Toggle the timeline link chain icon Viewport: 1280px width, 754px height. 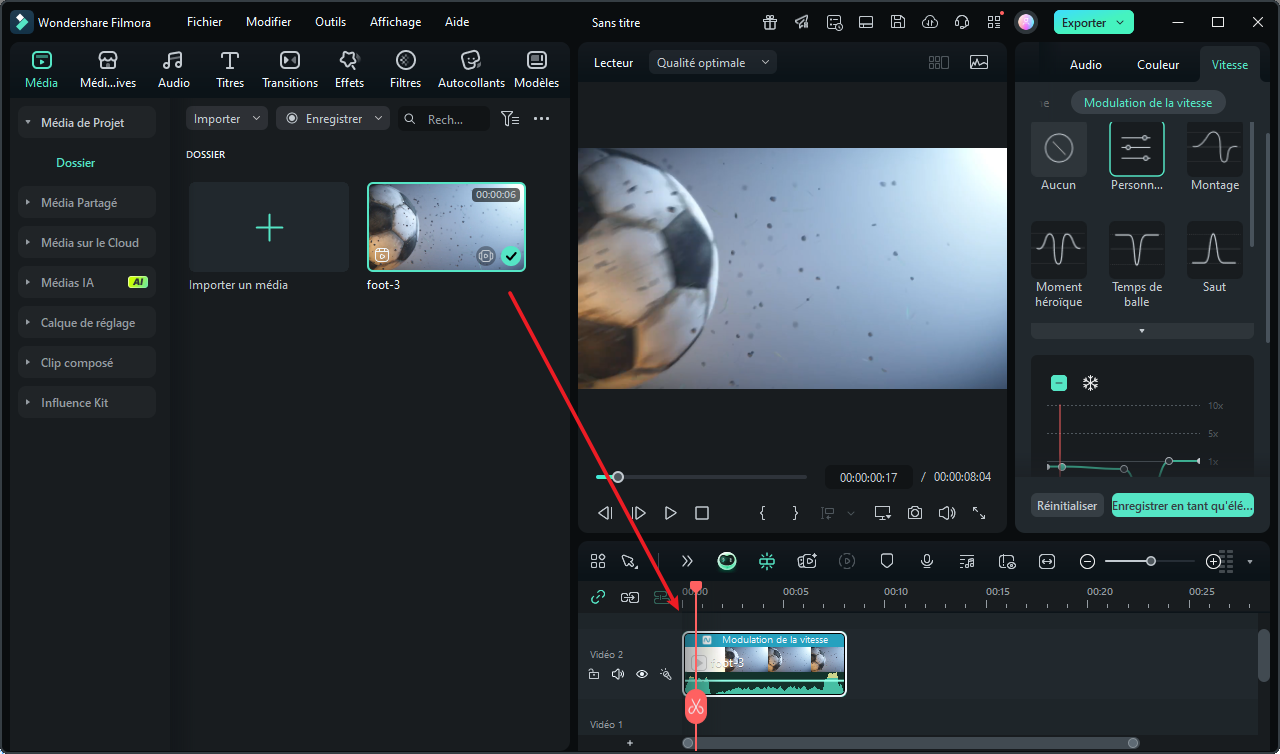[x=598, y=597]
